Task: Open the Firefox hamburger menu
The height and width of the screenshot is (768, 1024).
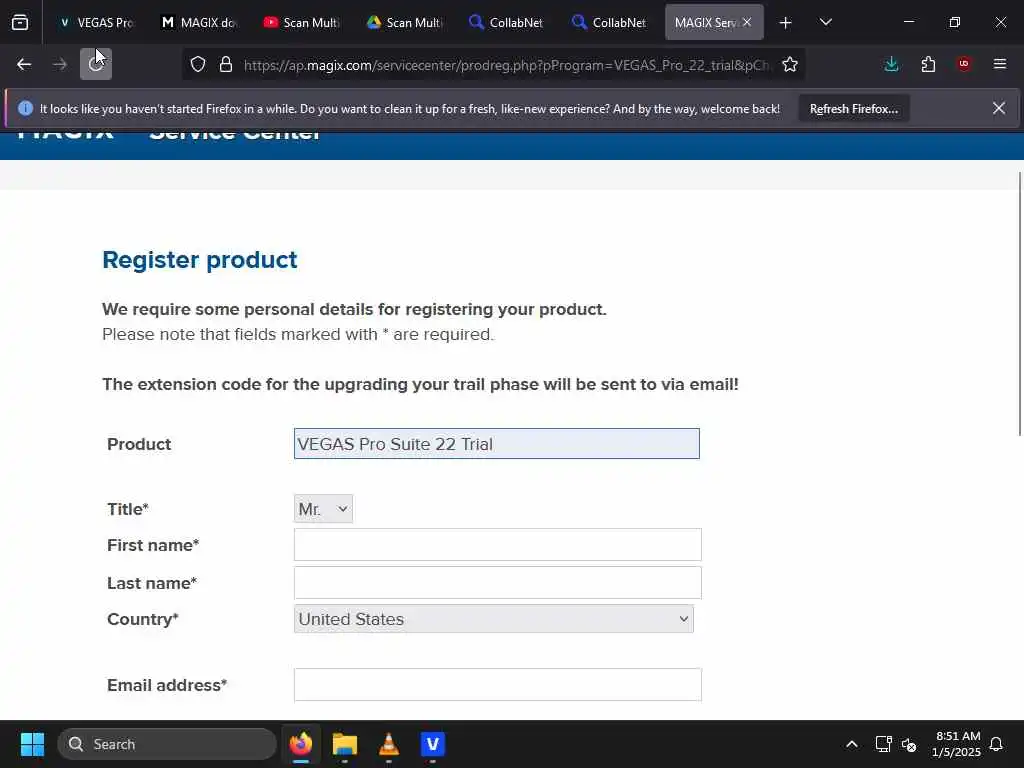Action: (1000, 64)
